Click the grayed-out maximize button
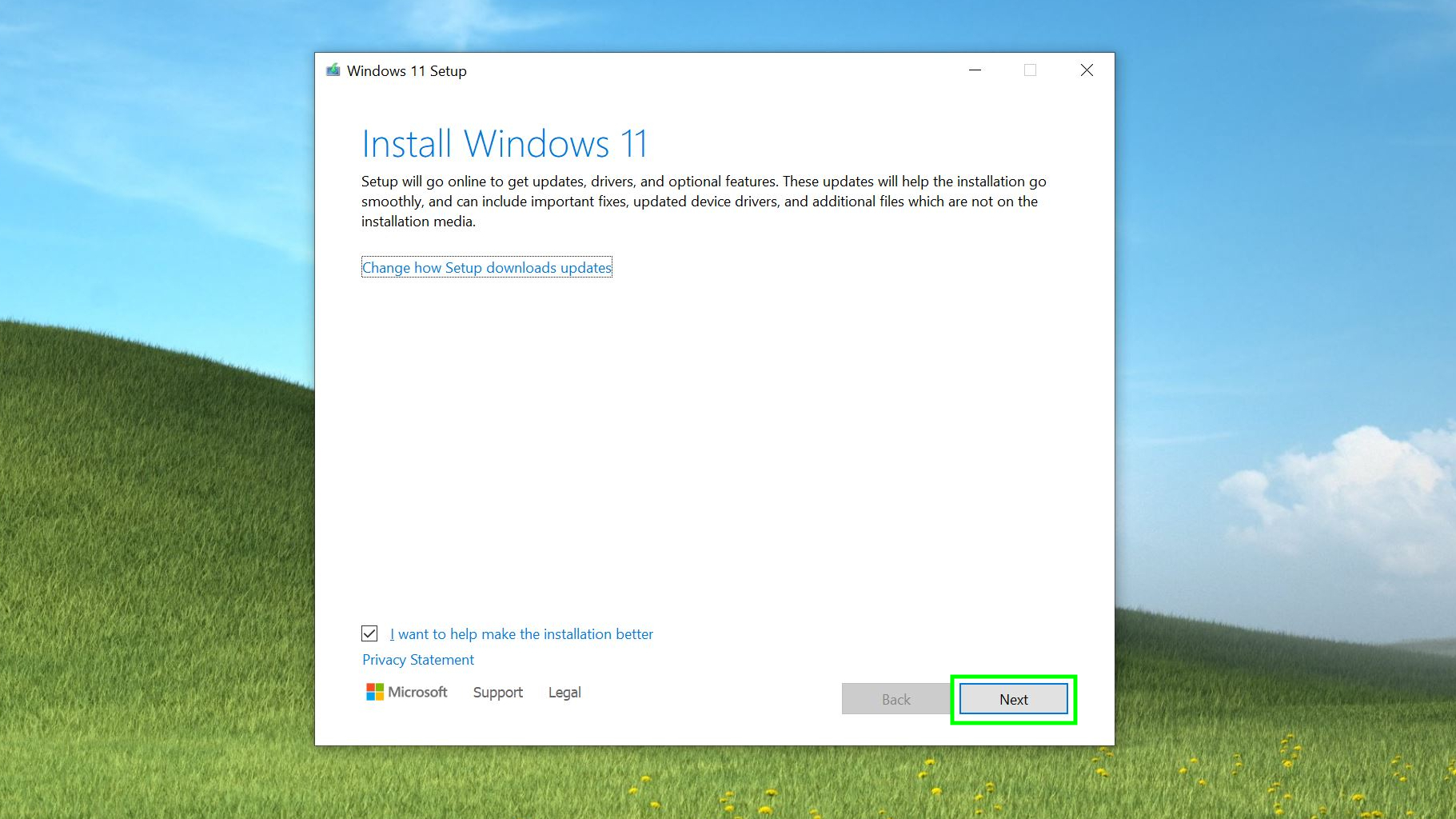Screen dimensions: 1456x819 [x=1030, y=70]
